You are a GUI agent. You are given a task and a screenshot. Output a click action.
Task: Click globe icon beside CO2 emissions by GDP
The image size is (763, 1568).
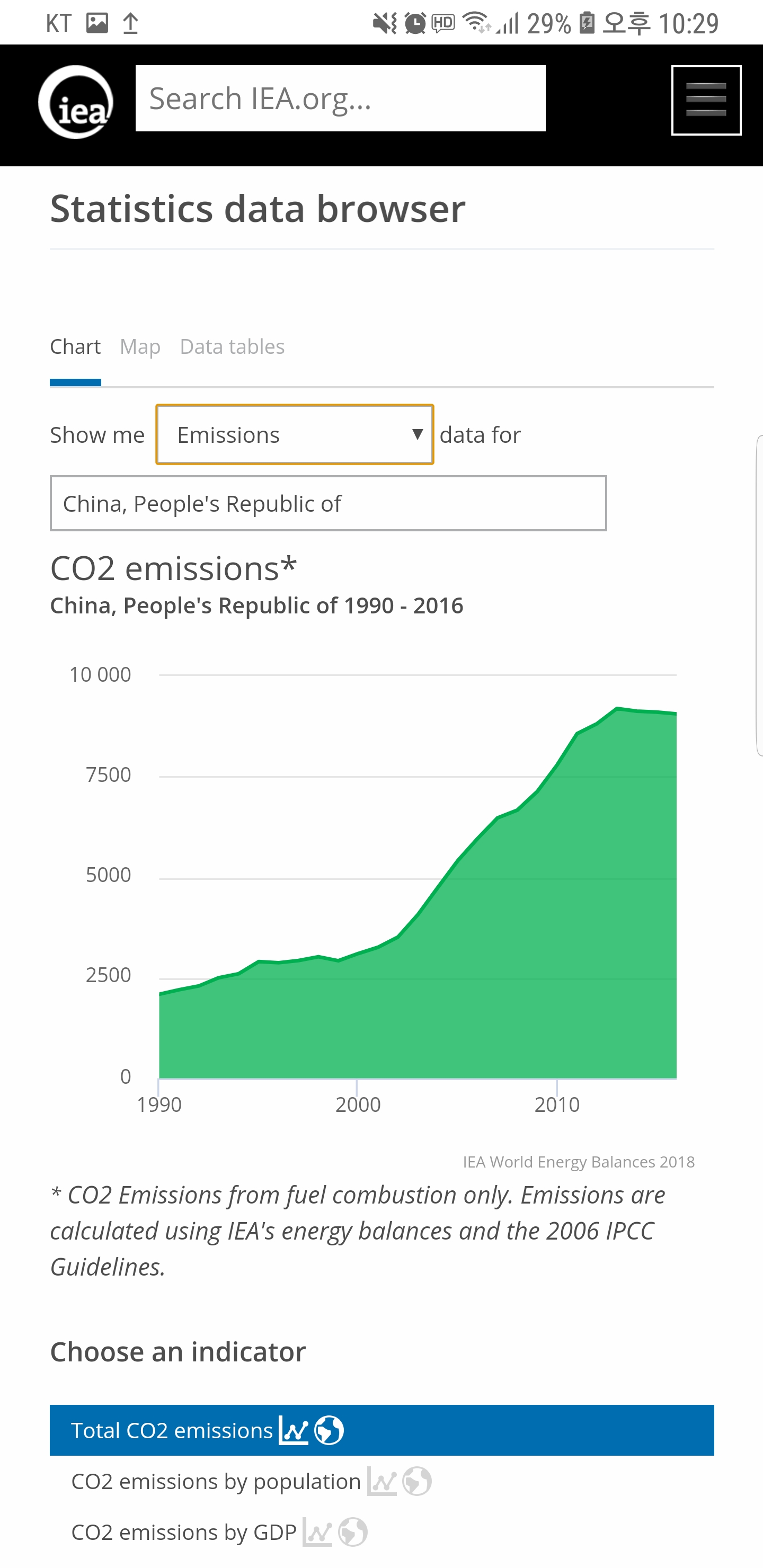(x=352, y=1532)
